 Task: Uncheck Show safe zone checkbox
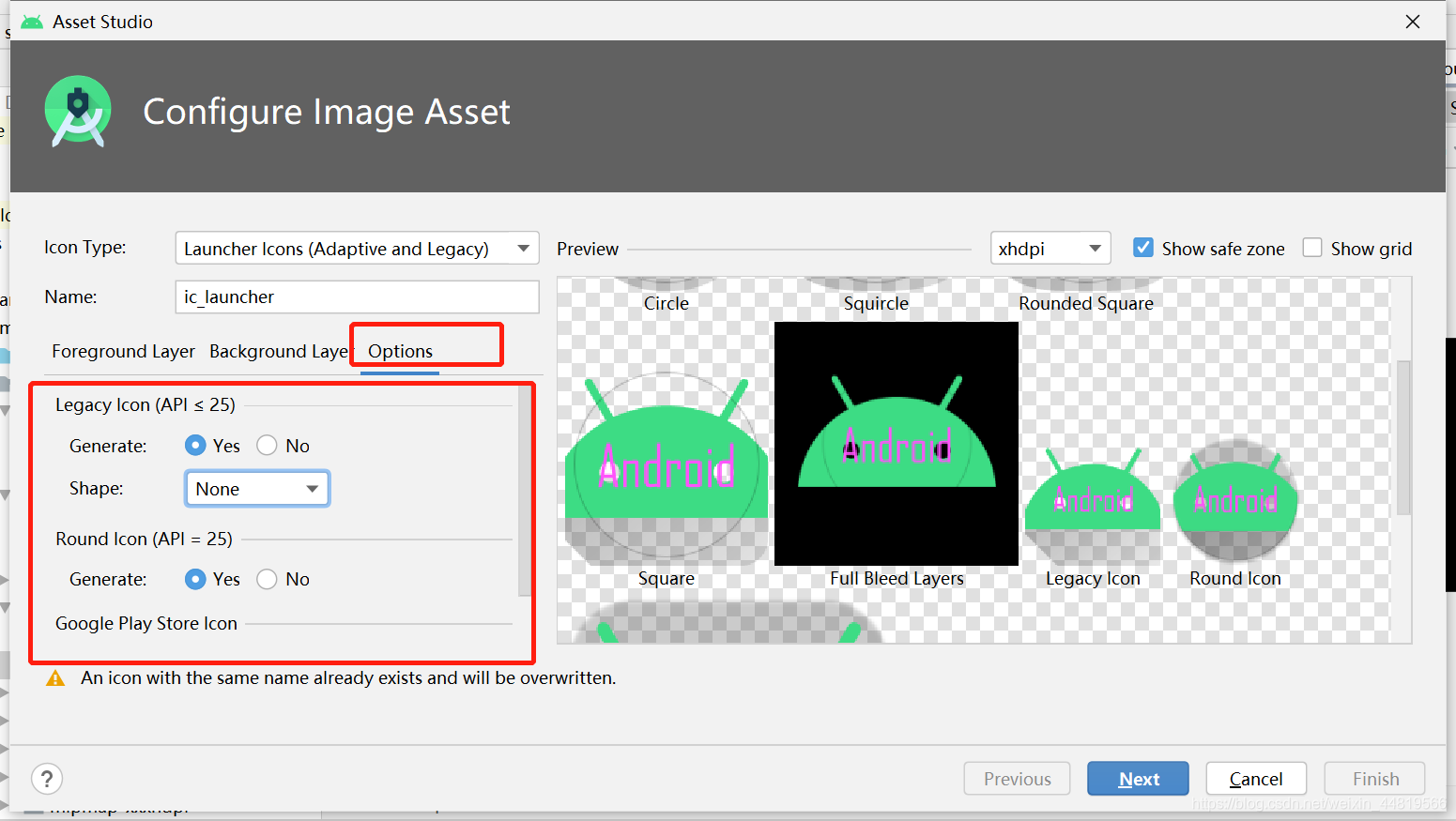coord(1143,248)
